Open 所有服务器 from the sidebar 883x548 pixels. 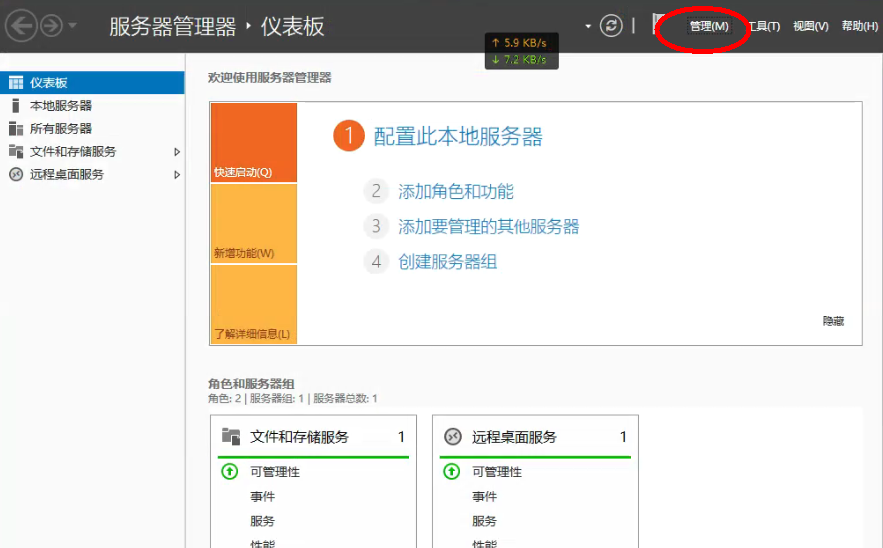(60, 129)
